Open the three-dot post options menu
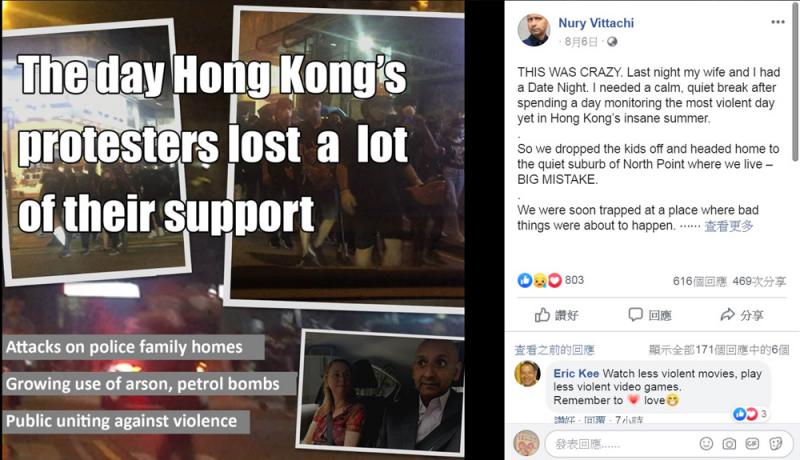 pos(778,22)
